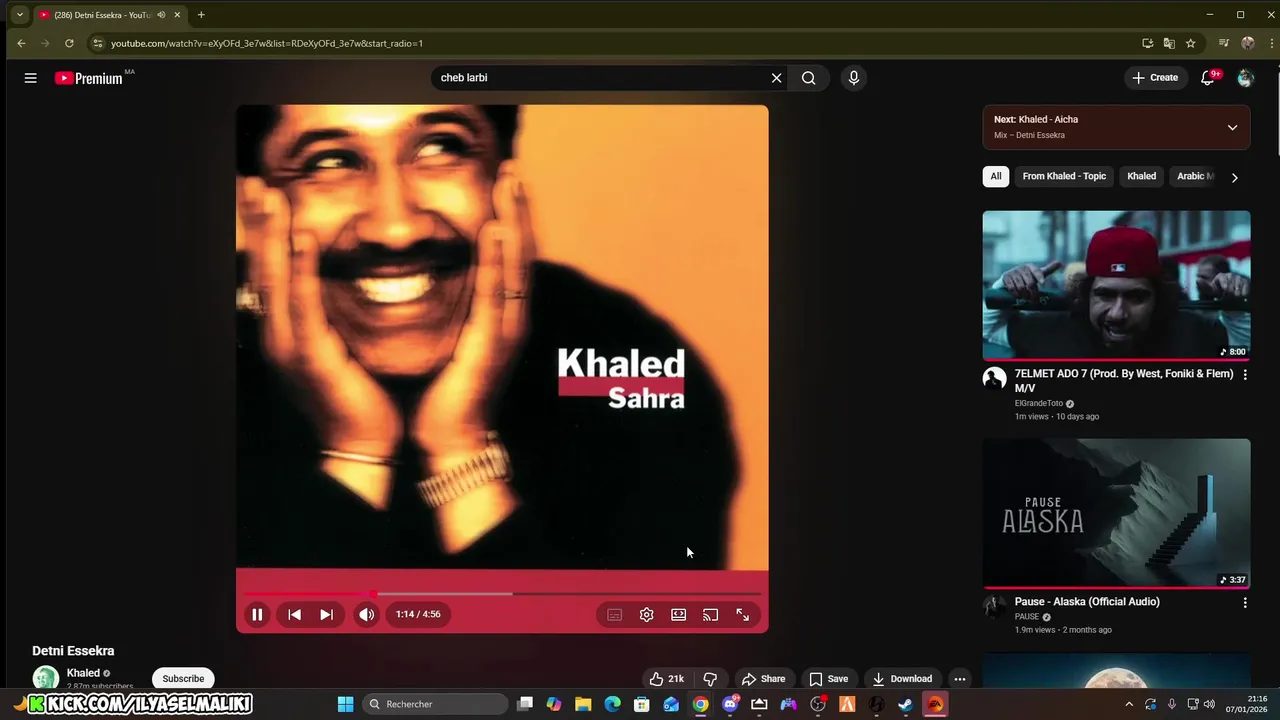
Task: Show more filter chips with right arrow
Action: click(x=1234, y=177)
